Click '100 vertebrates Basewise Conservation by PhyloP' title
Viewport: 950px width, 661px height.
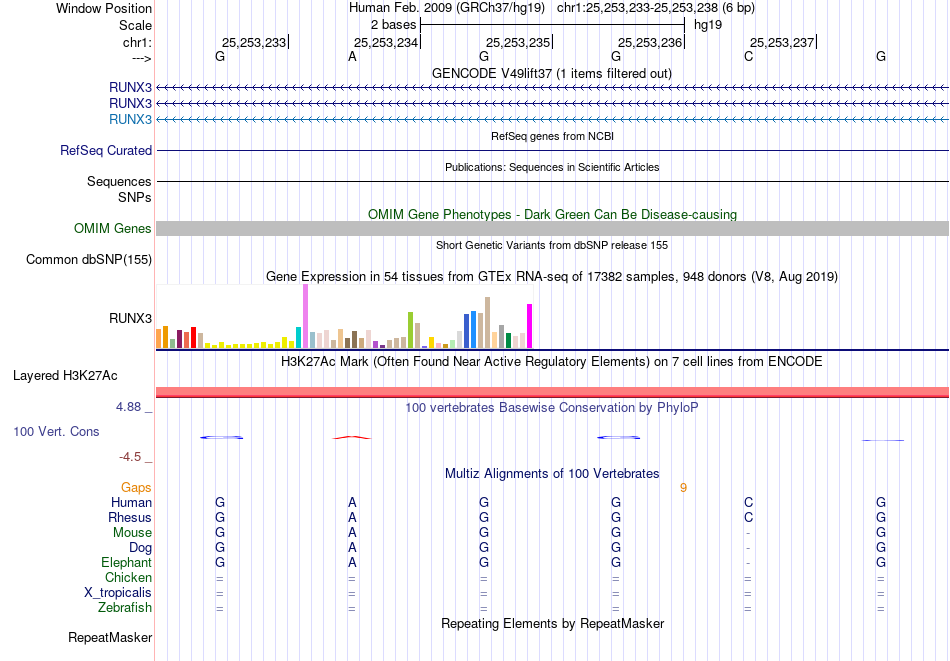(x=552, y=408)
